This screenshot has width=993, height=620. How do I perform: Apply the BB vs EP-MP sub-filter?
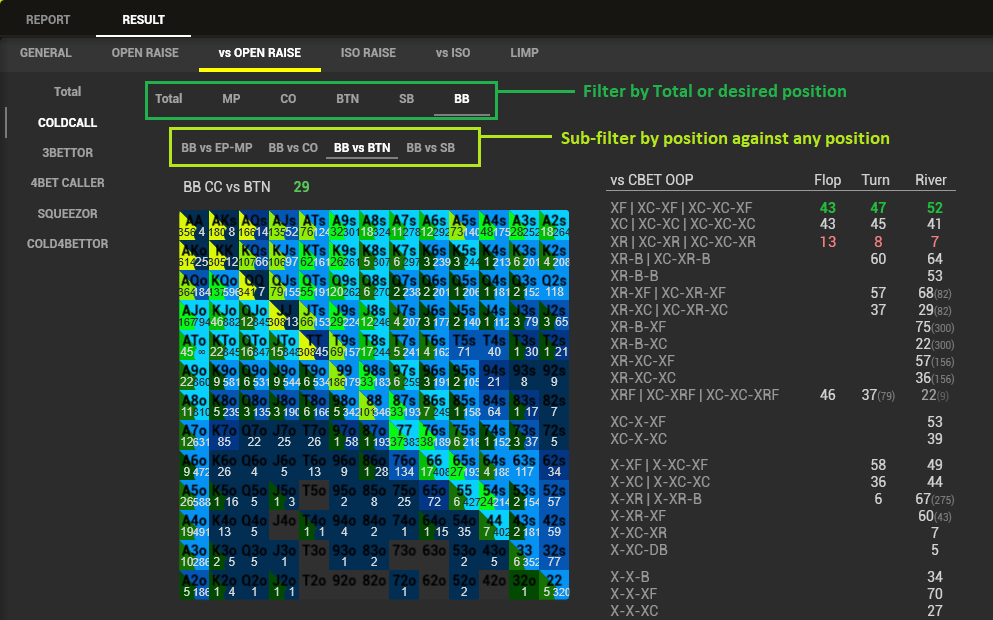pos(217,148)
